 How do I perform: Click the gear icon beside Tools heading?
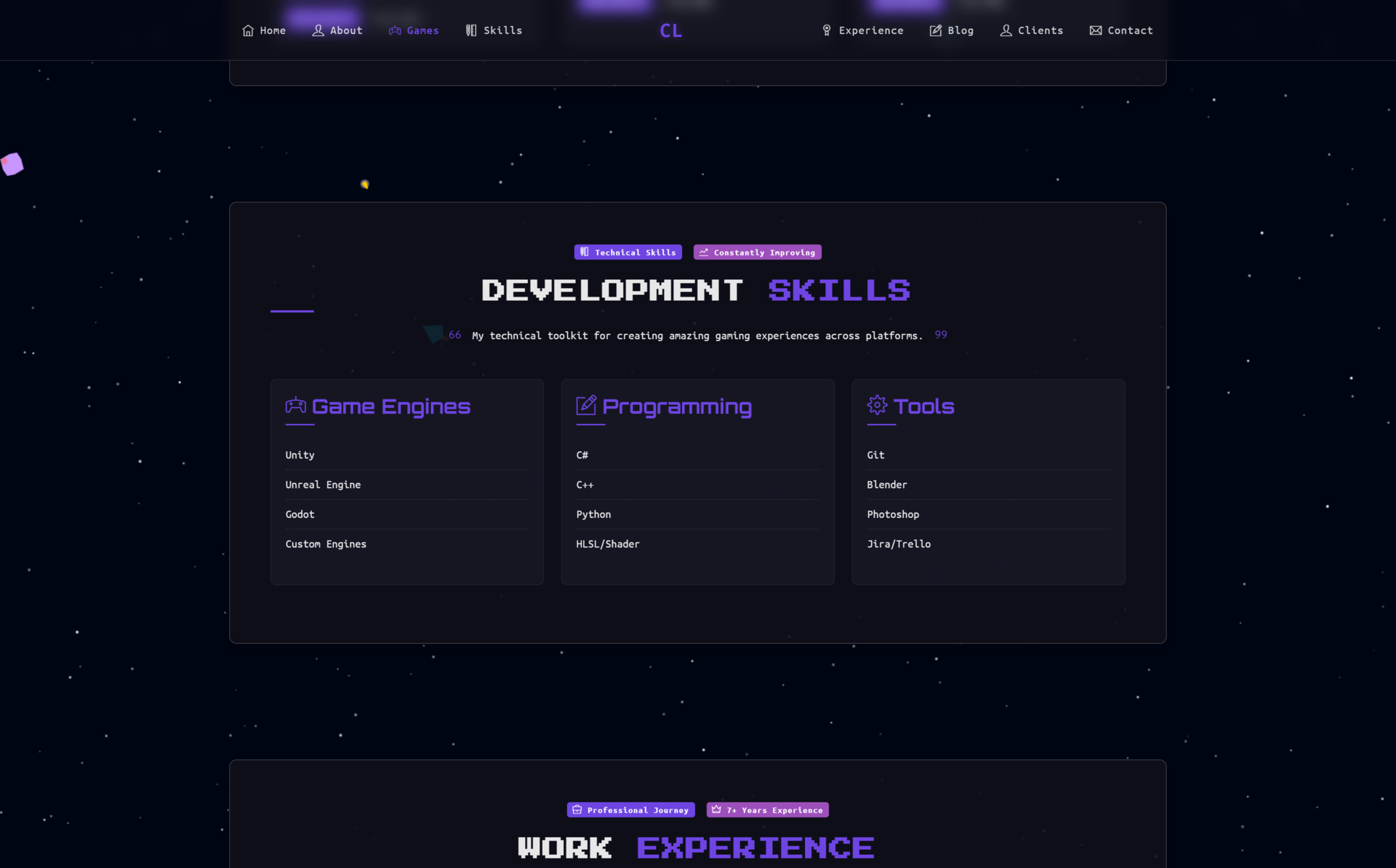877,405
